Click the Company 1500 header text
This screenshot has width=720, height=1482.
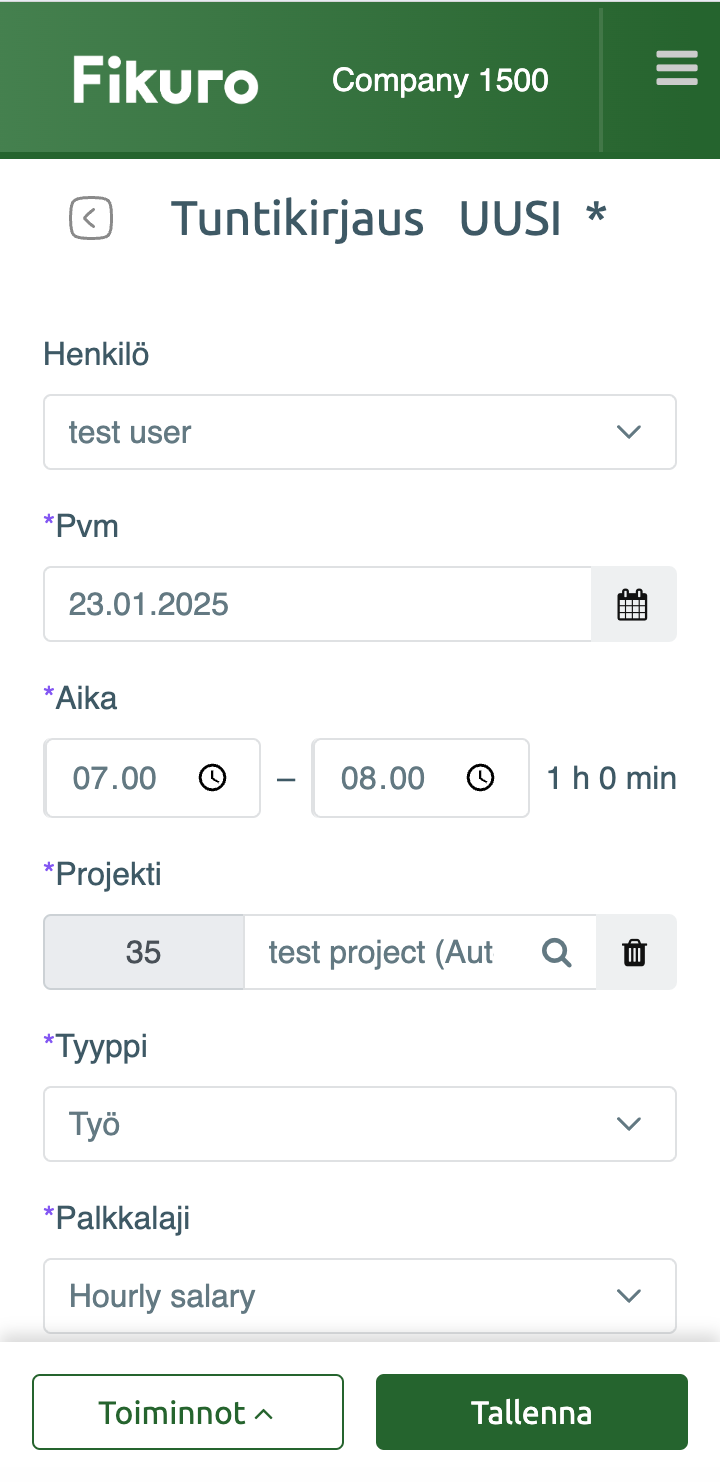click(440, 80)
